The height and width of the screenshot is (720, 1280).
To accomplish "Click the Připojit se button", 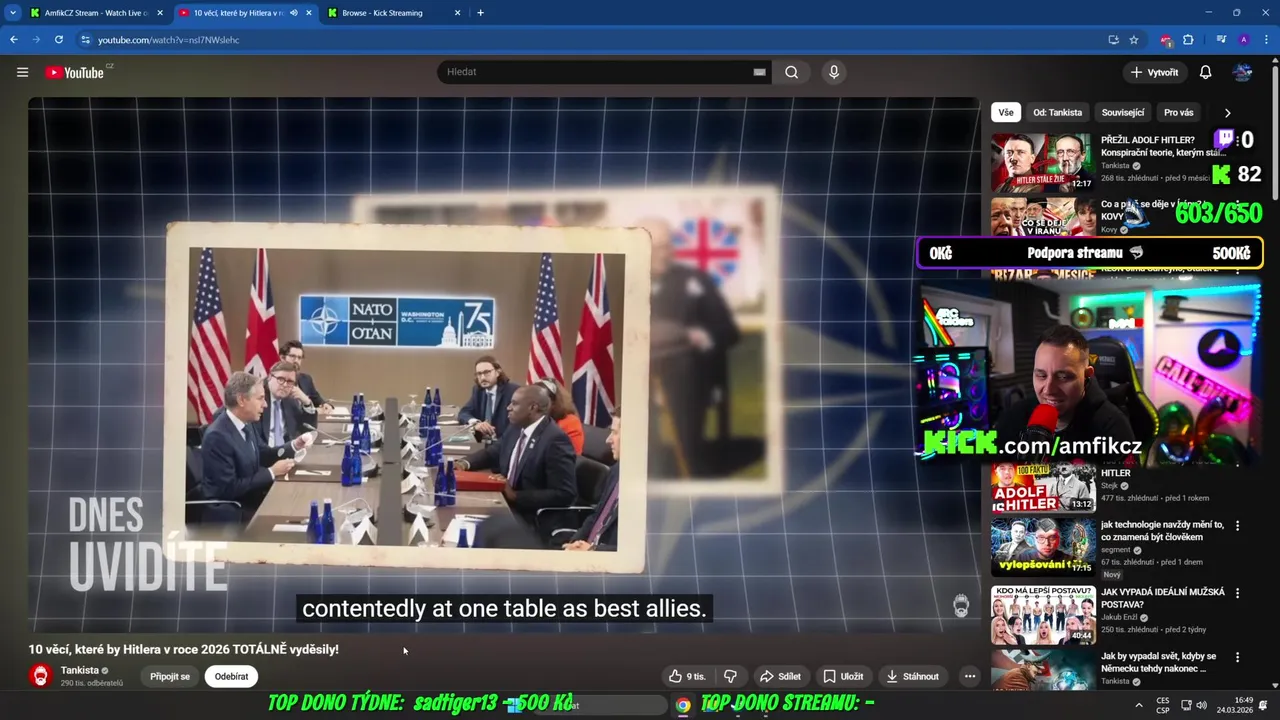I will (170, 676).
